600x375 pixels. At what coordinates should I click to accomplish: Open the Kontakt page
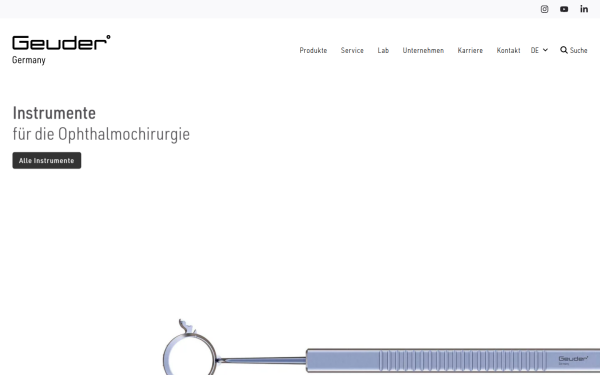click(x=508, y=50)
